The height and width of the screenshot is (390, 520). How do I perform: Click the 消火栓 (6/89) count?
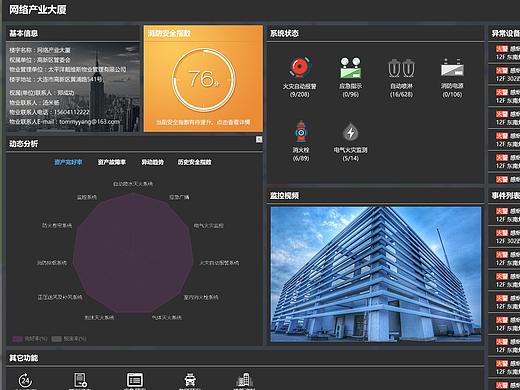(x=301, y=158)
